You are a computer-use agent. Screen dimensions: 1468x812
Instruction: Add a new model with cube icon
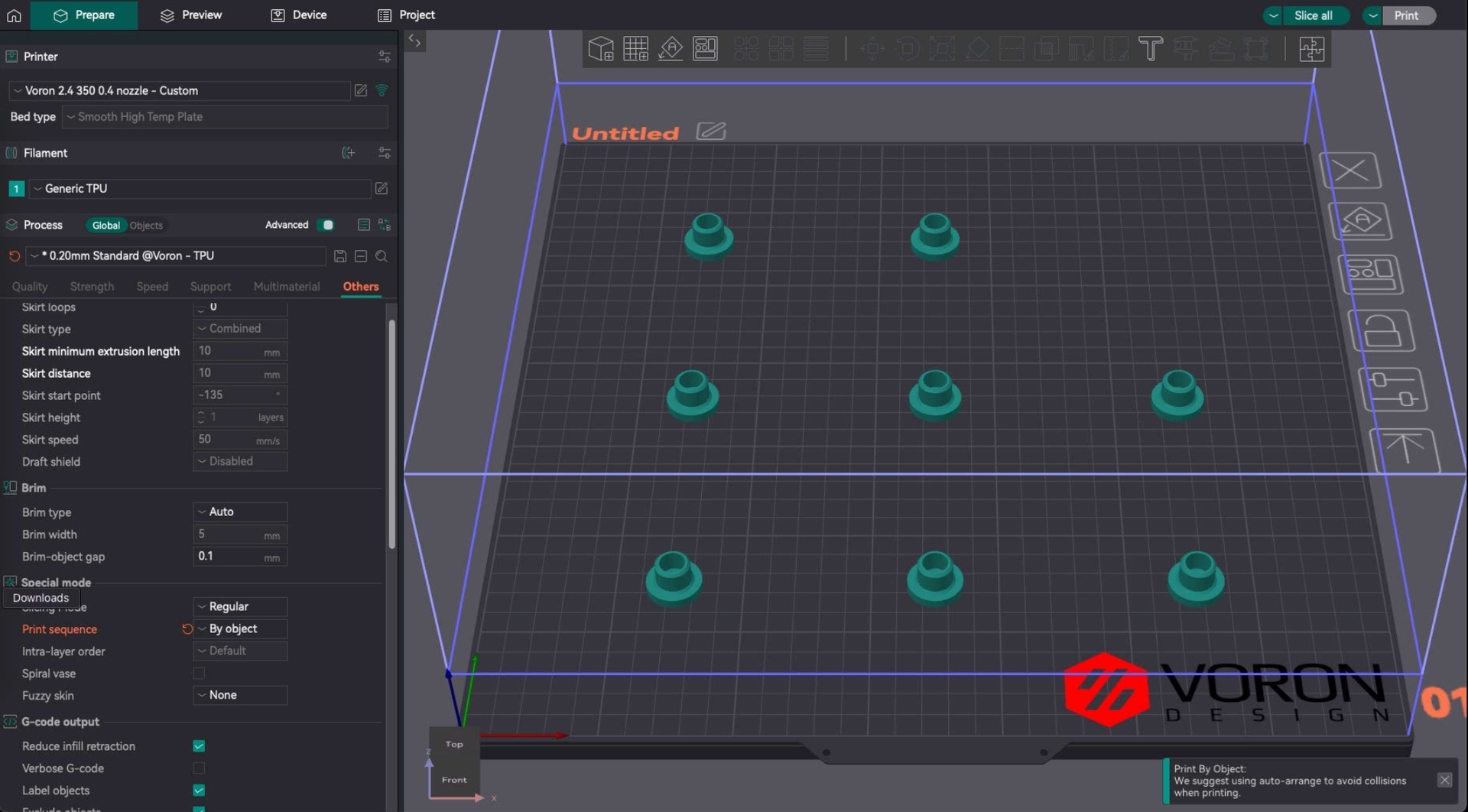tap(600, 49)
